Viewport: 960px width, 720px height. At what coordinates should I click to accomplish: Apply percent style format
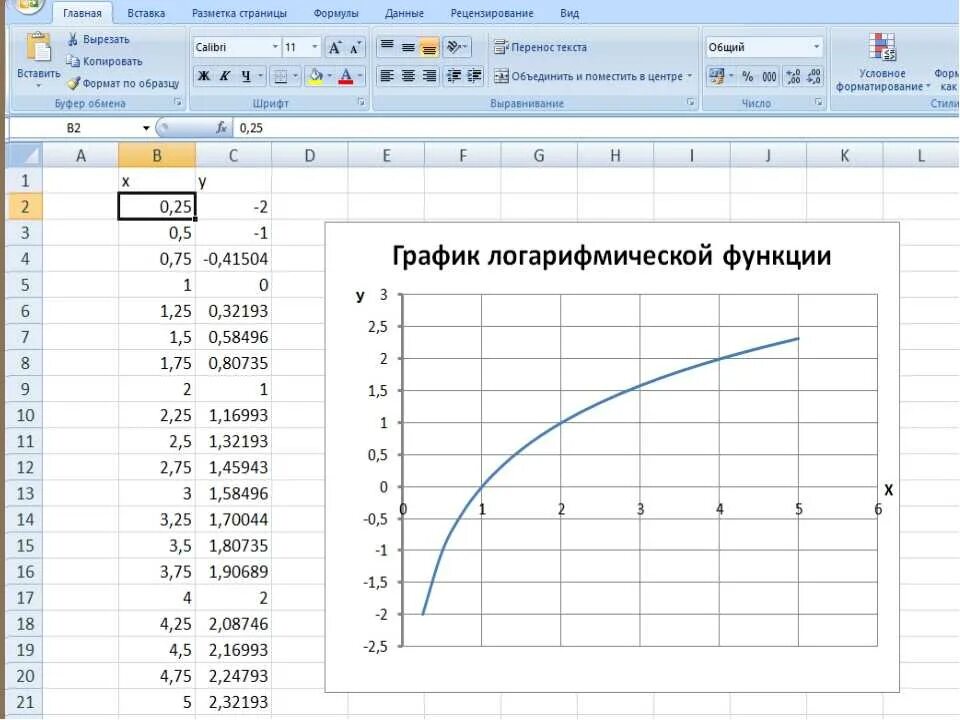[748, 76]
